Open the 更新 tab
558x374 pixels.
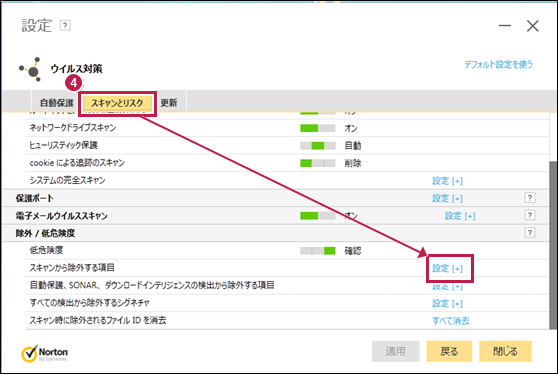tap(169, 103)
